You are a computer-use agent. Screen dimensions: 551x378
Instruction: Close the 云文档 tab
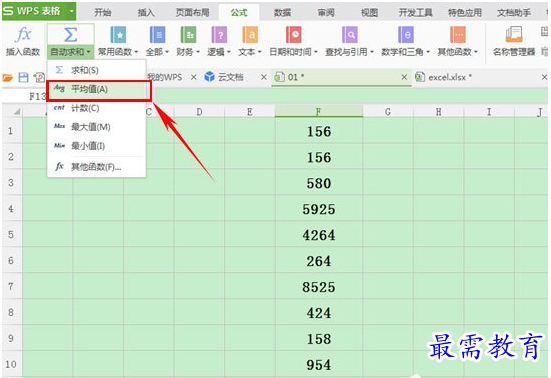pos(264,77)
